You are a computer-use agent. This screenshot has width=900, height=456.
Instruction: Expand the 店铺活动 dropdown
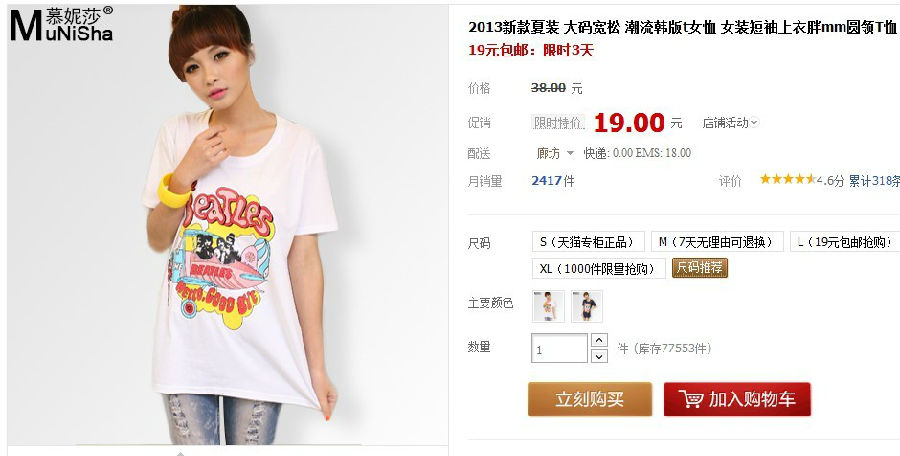click(x=730, y=122)
